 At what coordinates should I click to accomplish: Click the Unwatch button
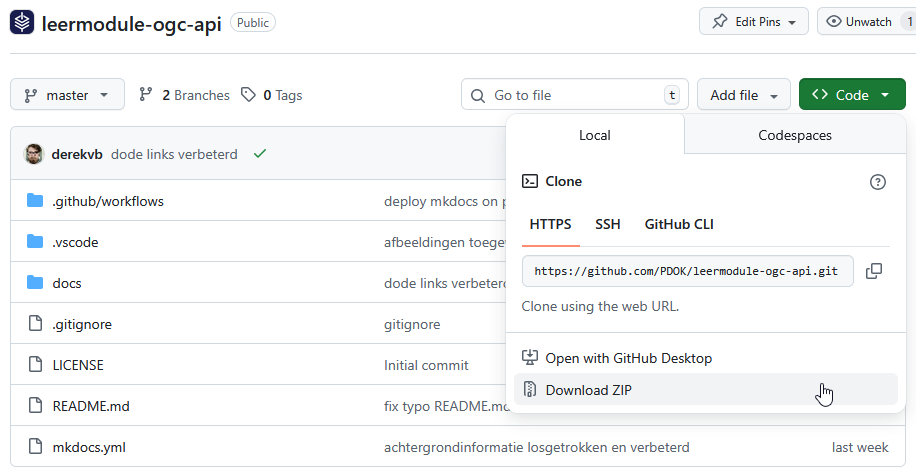click(x=860, y=21)
